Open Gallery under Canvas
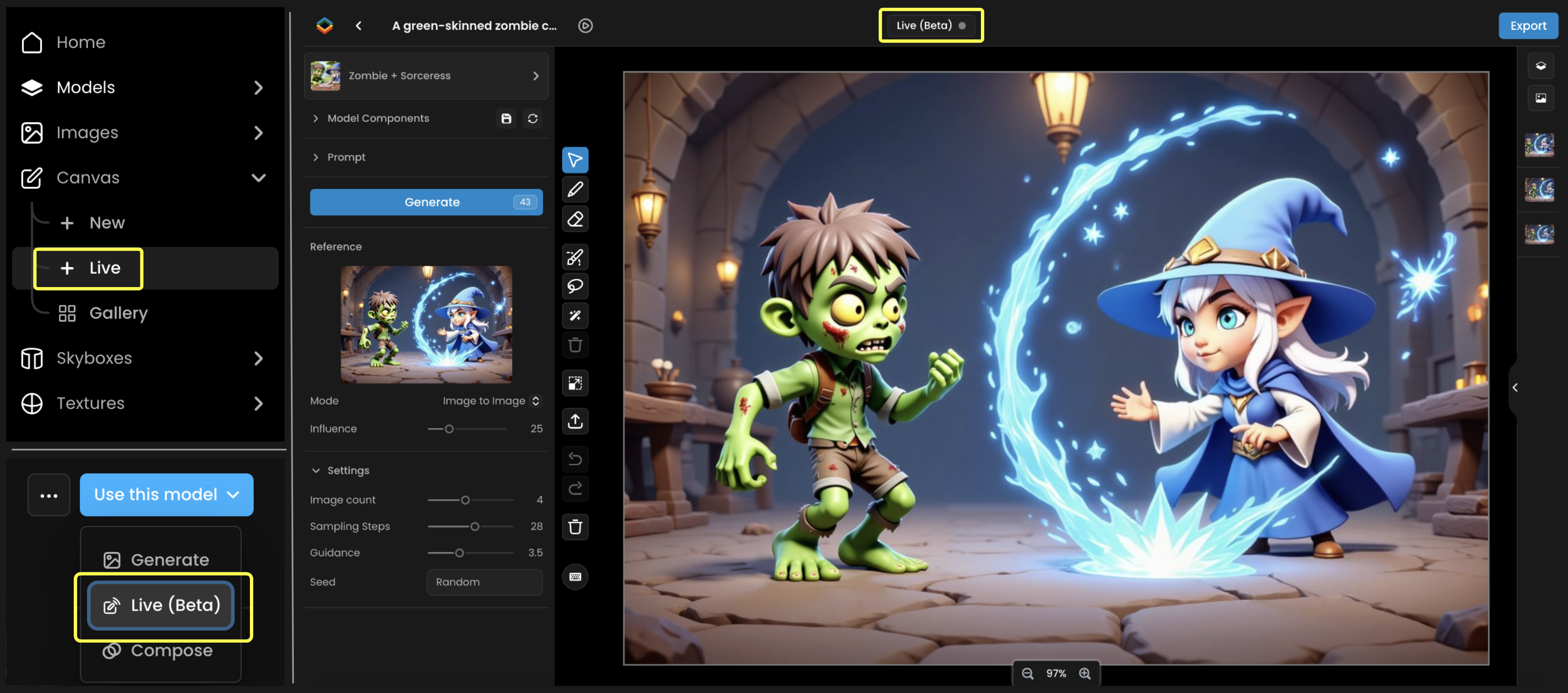The image size is (1568, 693). click(x=118, y=313)
